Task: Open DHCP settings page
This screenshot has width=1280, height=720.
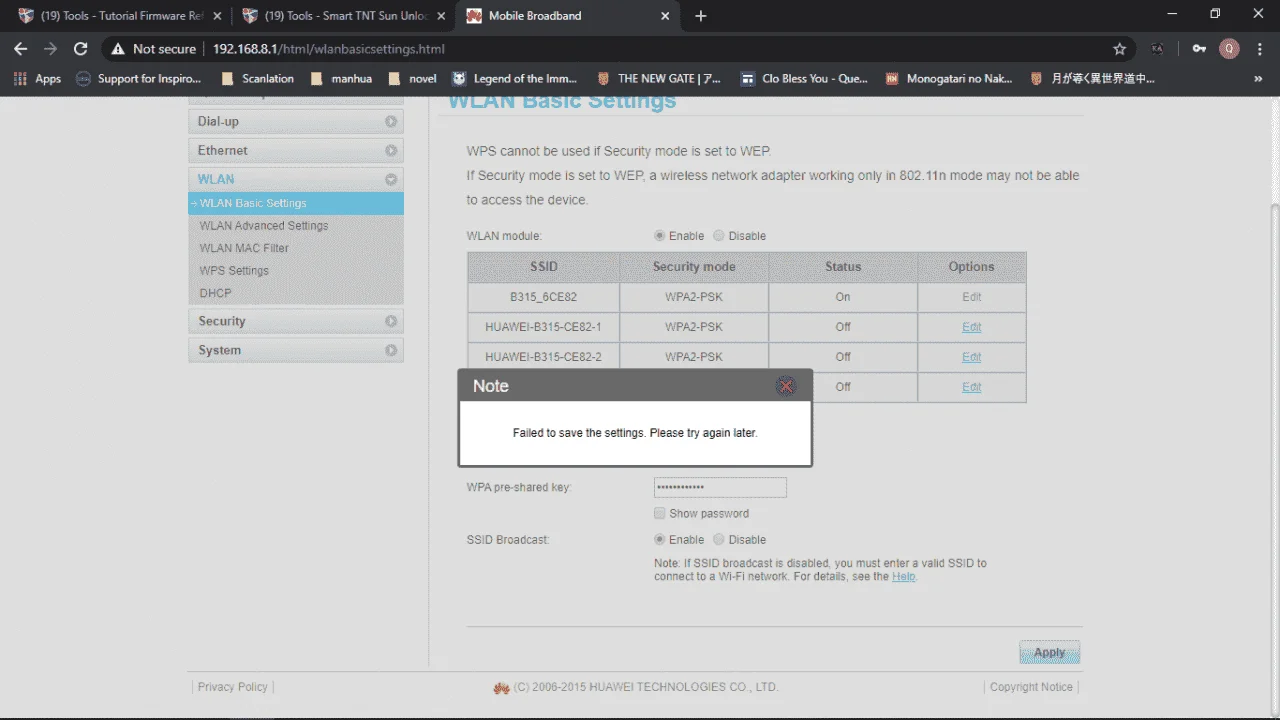Action: point(215,293)
